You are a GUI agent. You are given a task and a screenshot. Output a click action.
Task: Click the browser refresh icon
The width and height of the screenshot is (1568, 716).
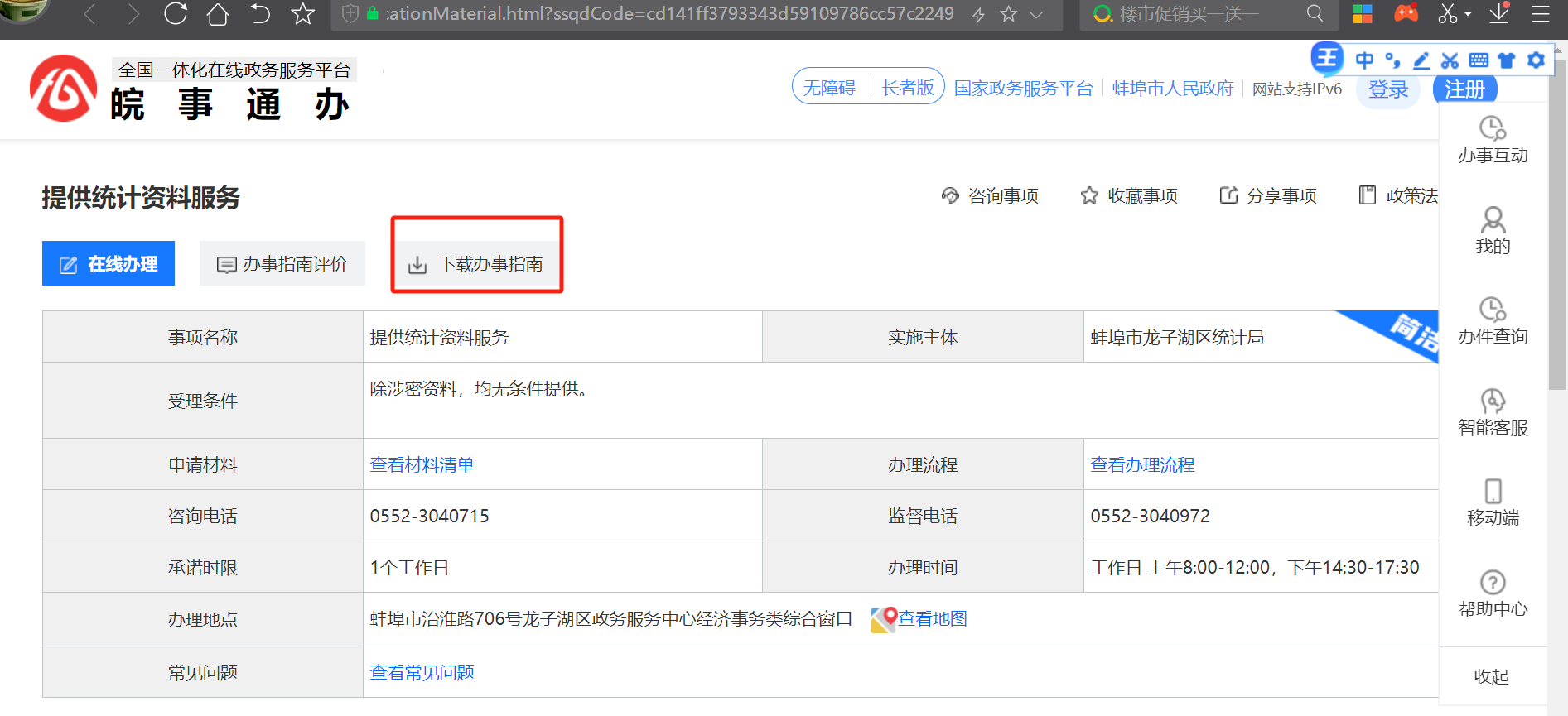(x=176, y=14)
